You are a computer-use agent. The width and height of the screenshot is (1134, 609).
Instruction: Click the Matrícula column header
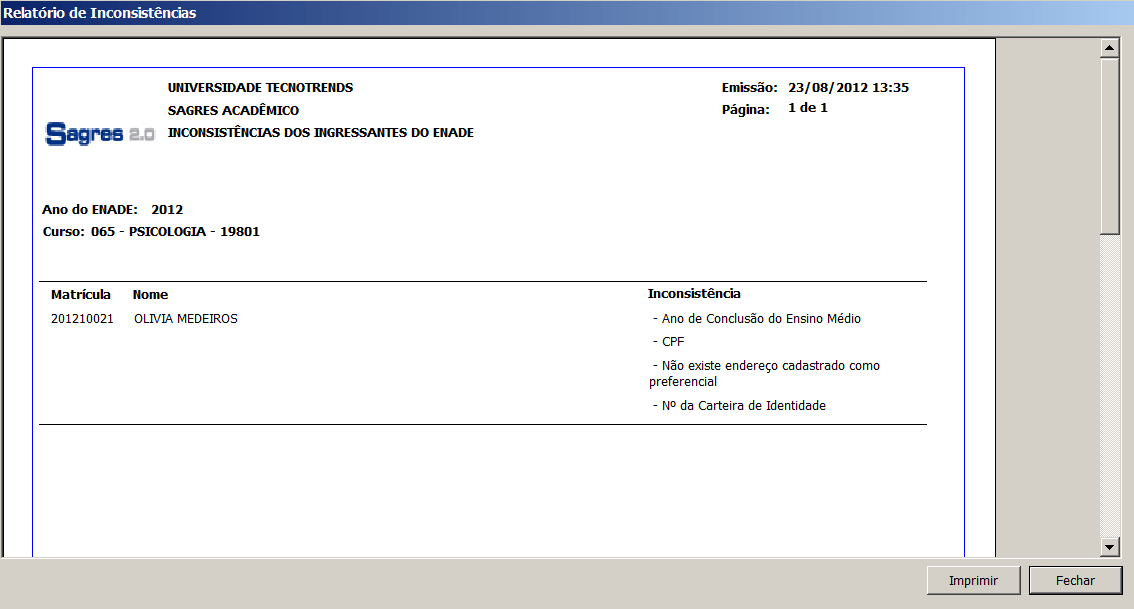81,295
